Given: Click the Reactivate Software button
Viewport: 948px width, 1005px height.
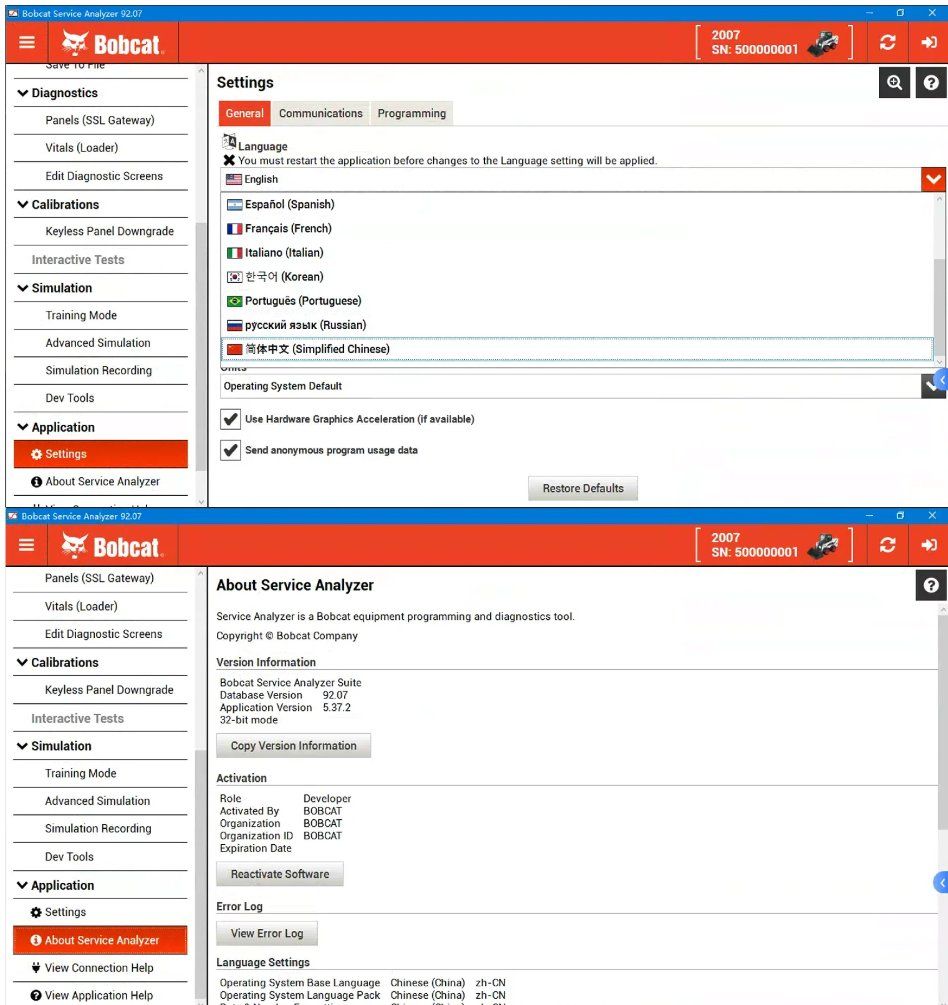Looking at the screenshot, I should 279,874.
